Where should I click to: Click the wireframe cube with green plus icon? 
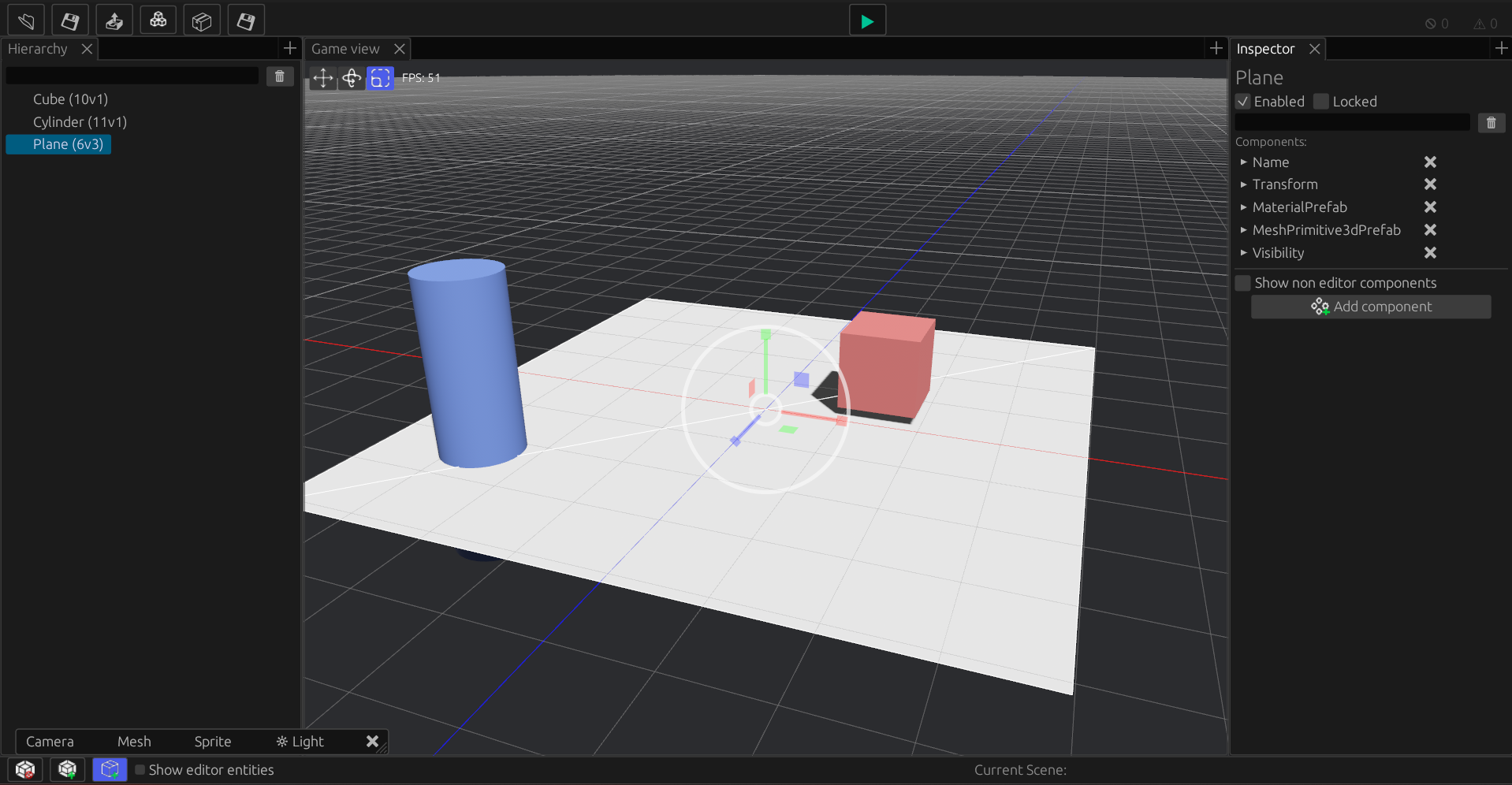pyautogui.click(x=68, y=769)
